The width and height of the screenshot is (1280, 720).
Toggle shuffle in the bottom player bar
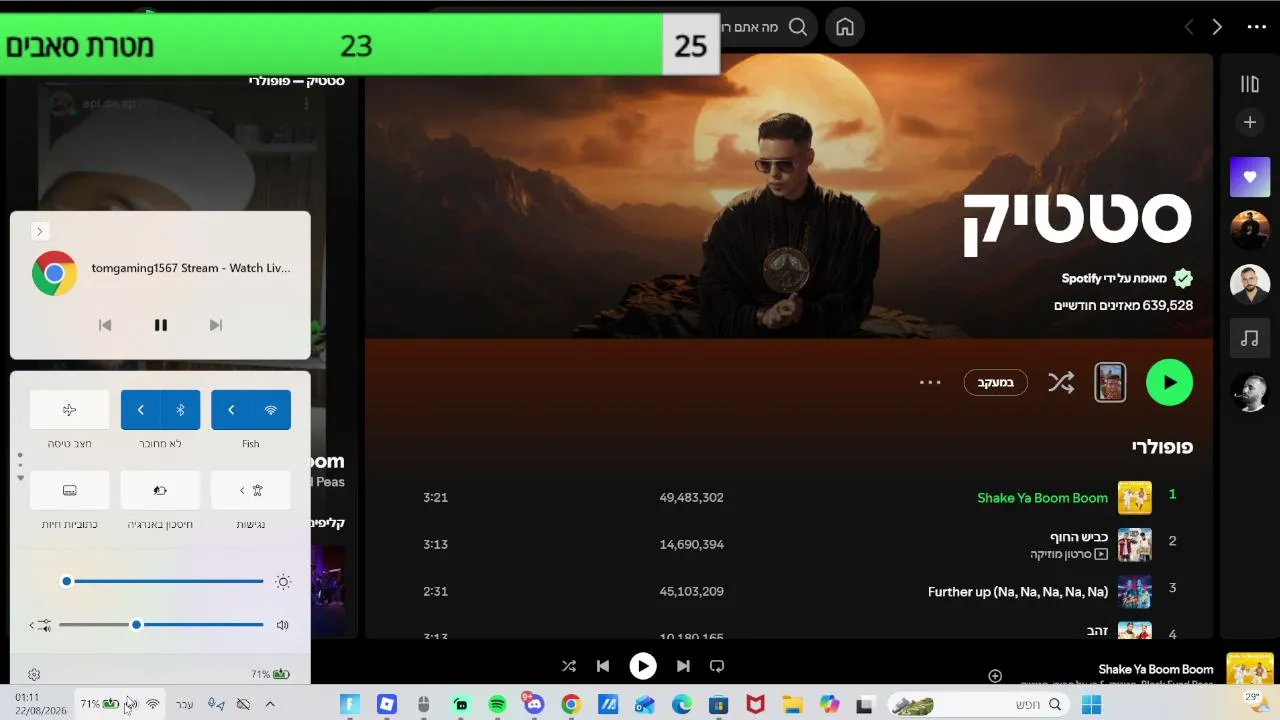569,666
